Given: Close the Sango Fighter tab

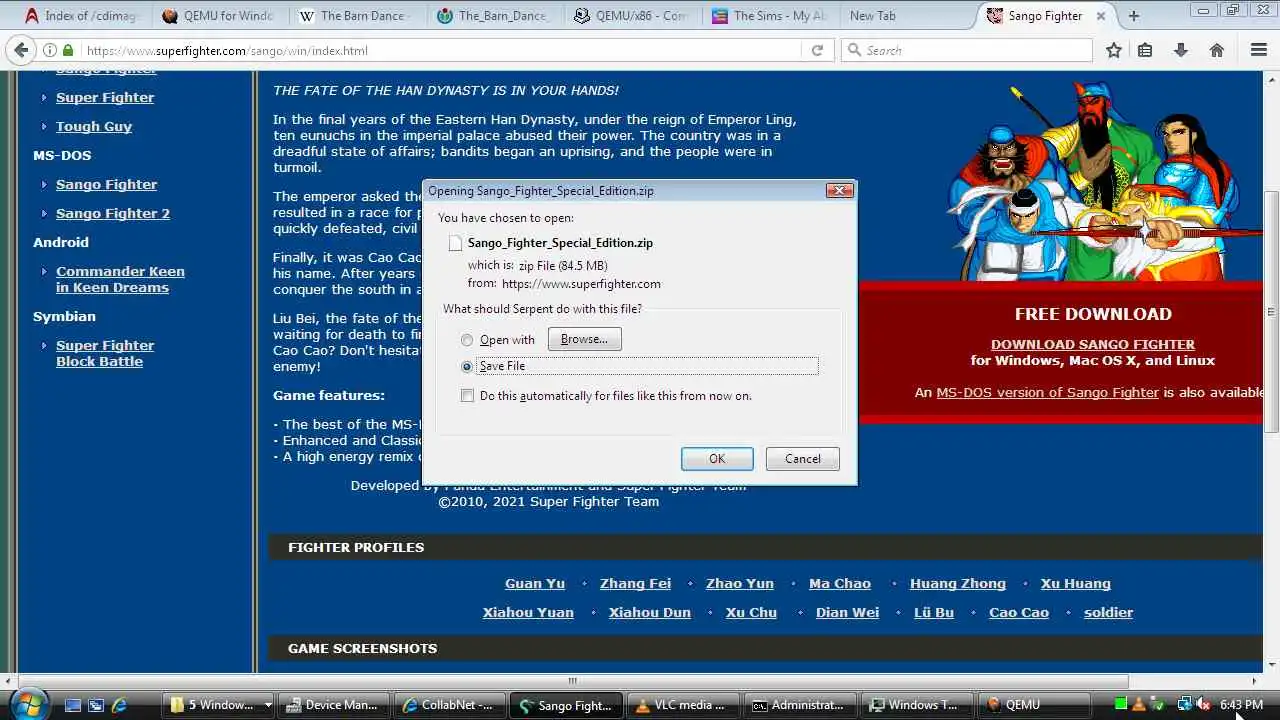Looking at the screenshot, I should pos(1102,16).
